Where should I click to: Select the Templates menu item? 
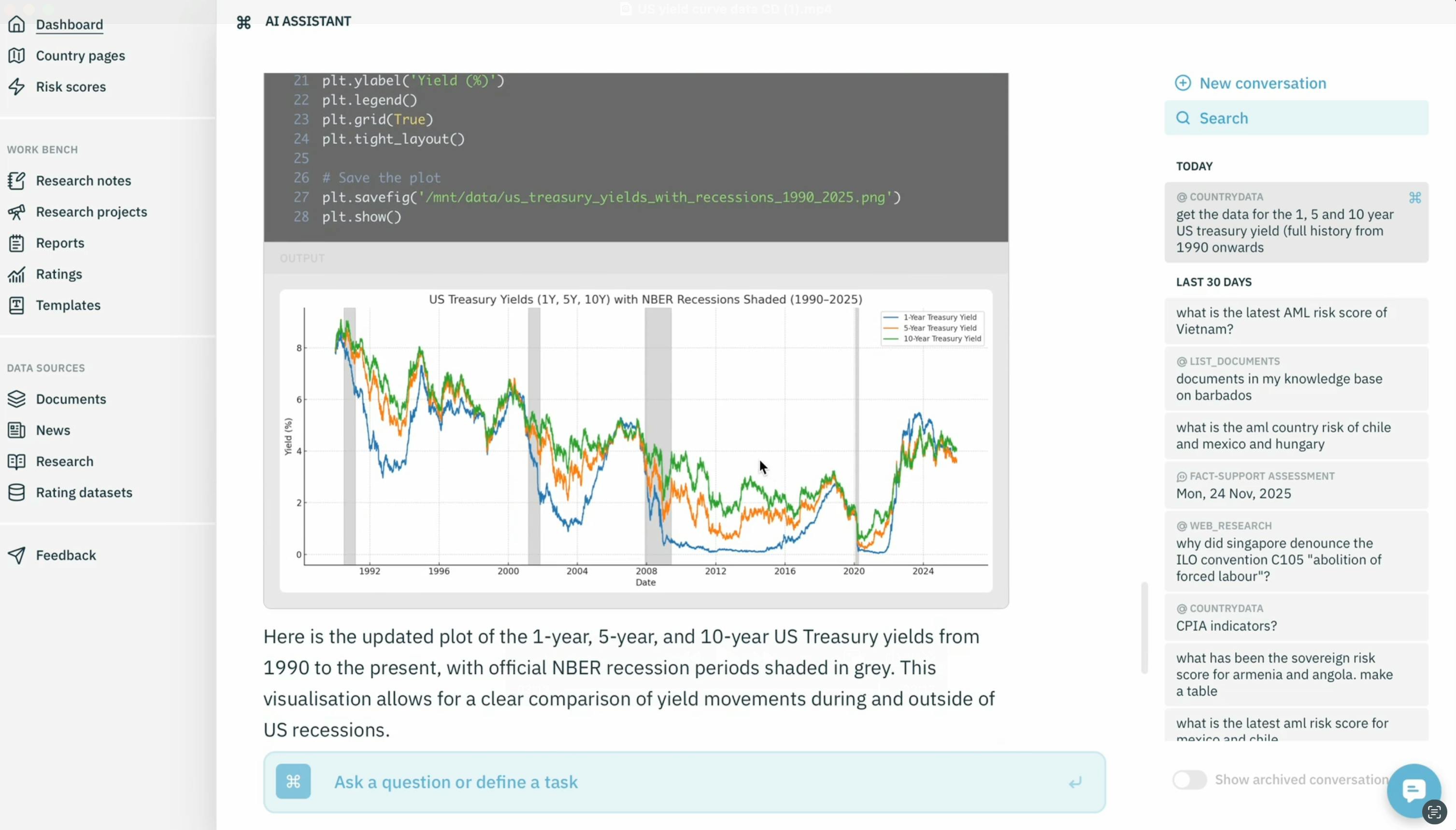(68, 305)
